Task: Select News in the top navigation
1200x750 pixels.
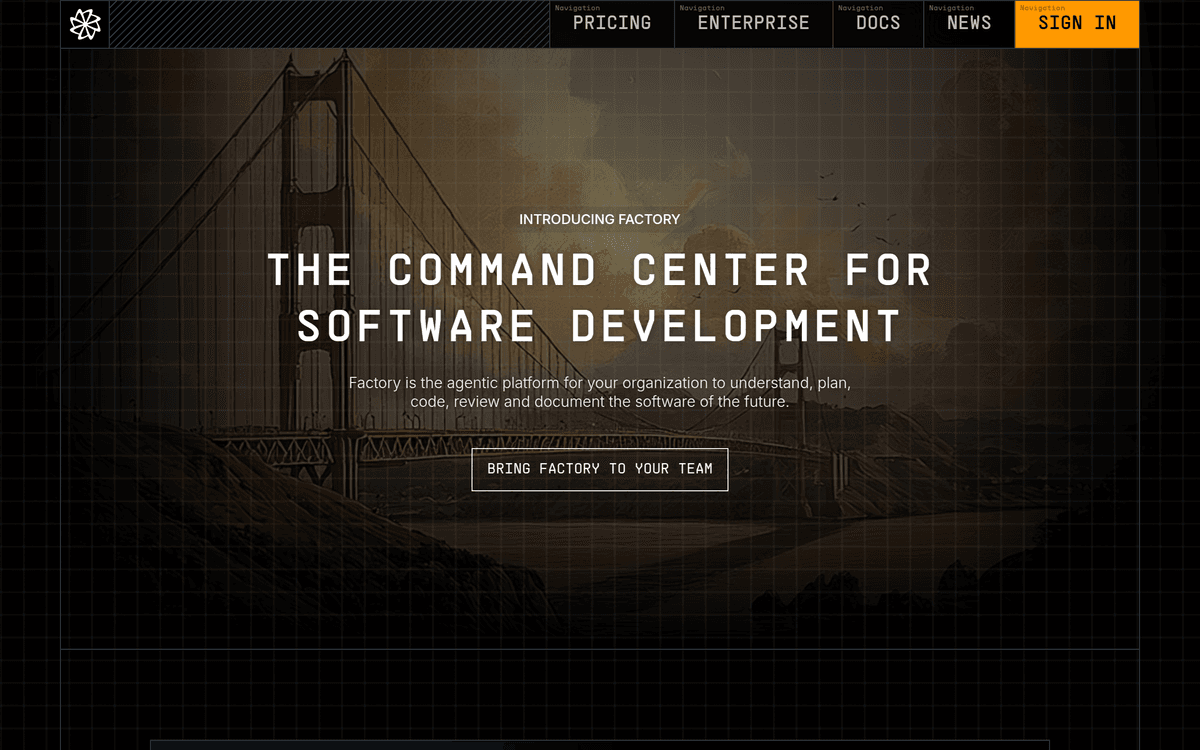Action: click(969, 23)
